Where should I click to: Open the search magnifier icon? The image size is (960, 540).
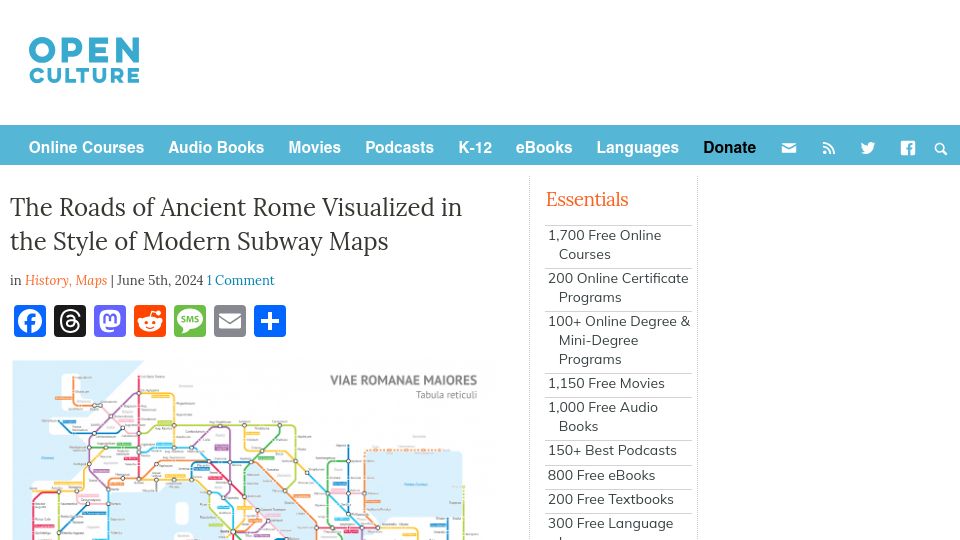(940, 149)
